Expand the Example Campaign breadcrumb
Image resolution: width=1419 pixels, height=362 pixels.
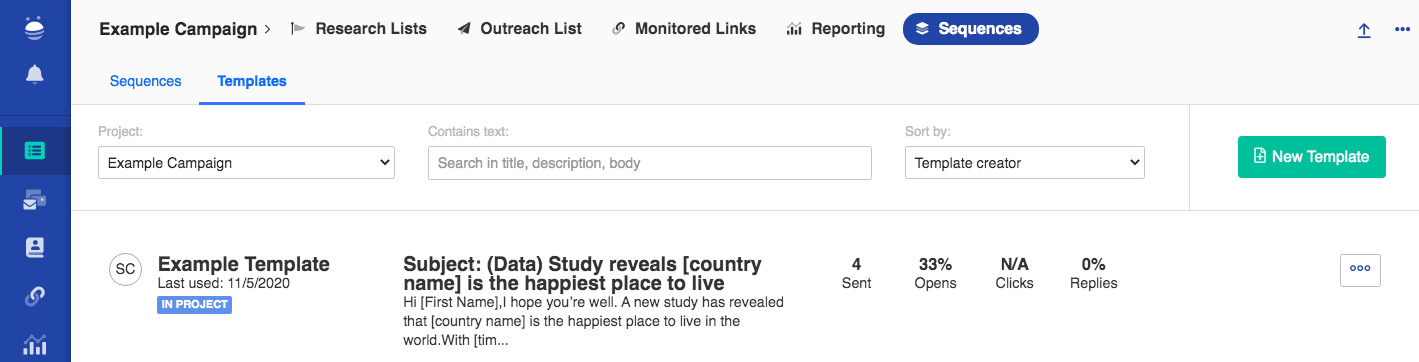185,29
